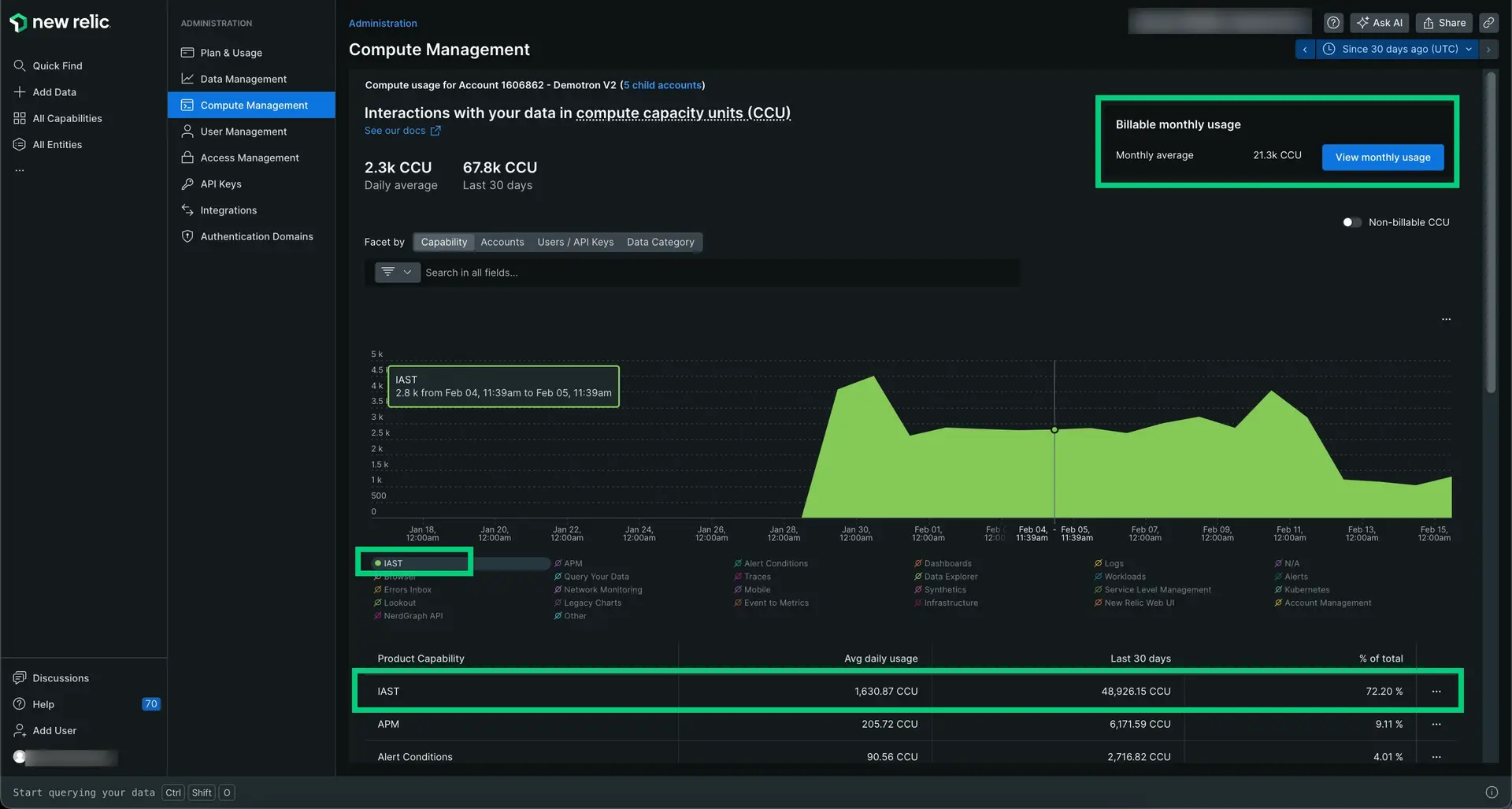Click the copy permalink icon at top right

tap(1488, 23)
